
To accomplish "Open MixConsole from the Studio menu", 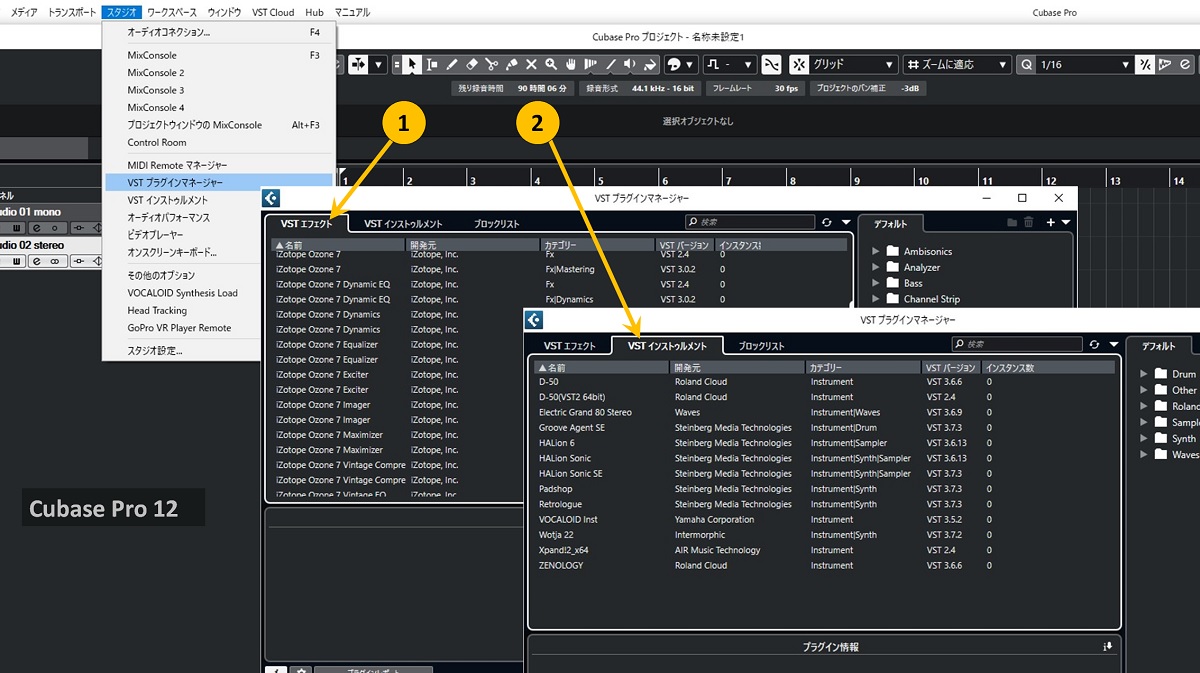I will point(152,55).
